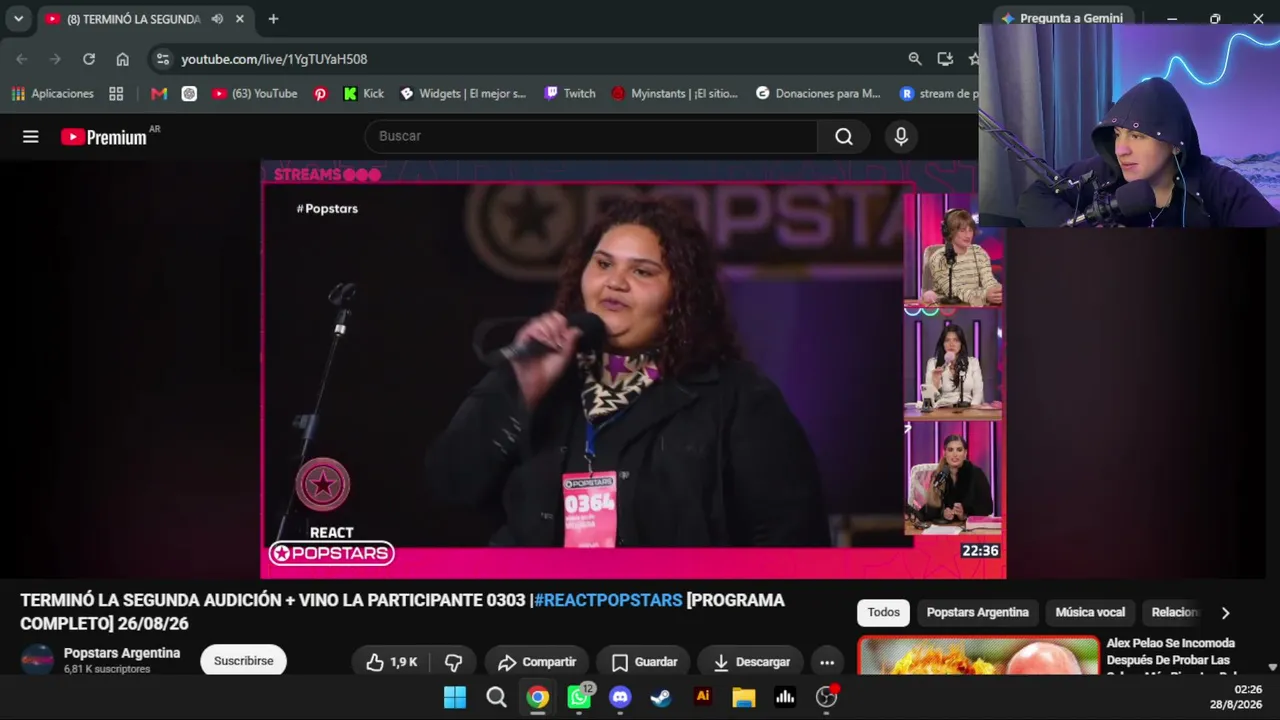The image size is (1280, 720).
Task: Select the partially hidden Relacionados chip
Action: (x=1172, y=612)
